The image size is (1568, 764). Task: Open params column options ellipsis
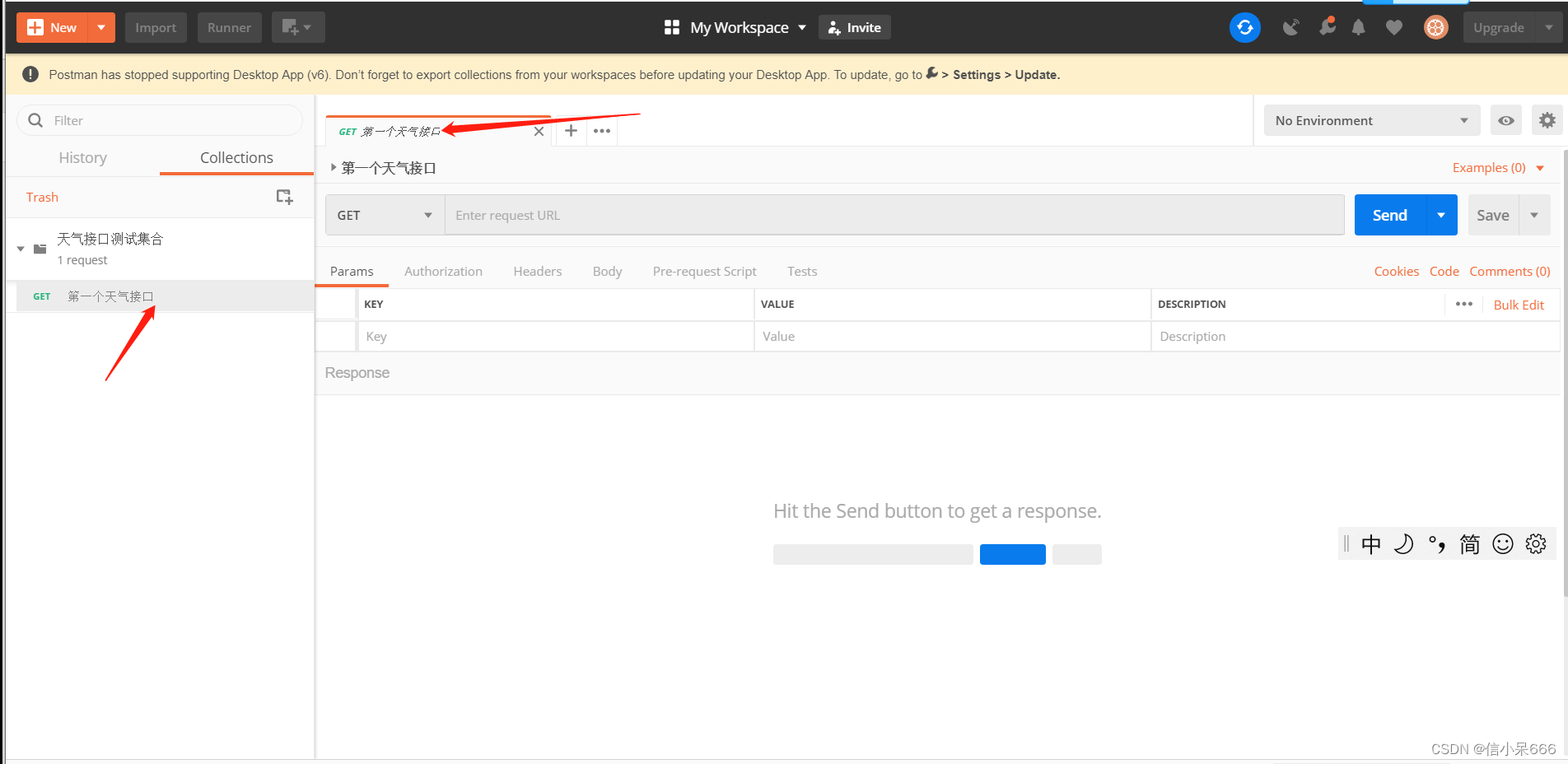(x=1463, y=304)
